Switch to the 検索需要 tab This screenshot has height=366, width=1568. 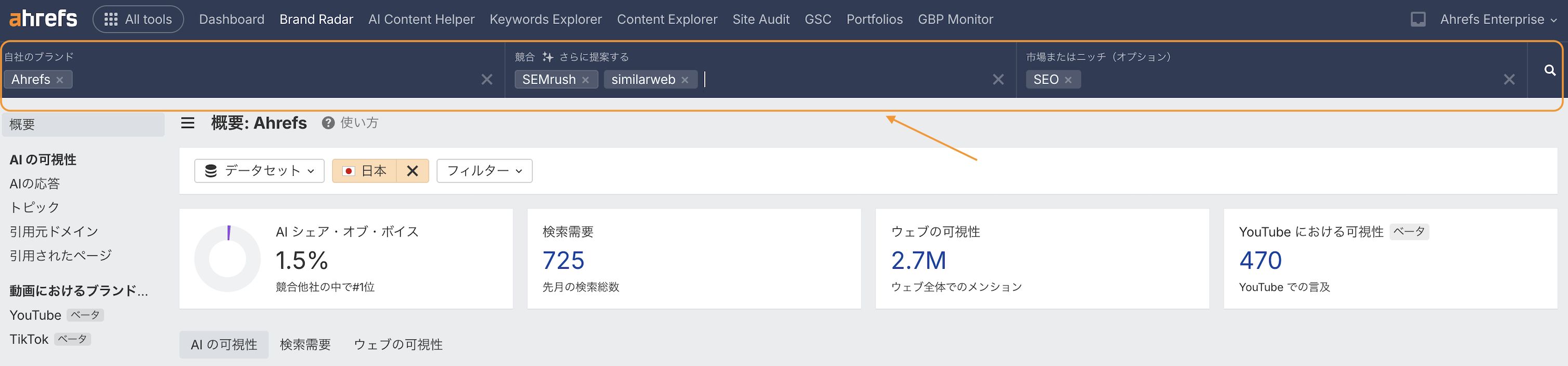coord(305,345)
